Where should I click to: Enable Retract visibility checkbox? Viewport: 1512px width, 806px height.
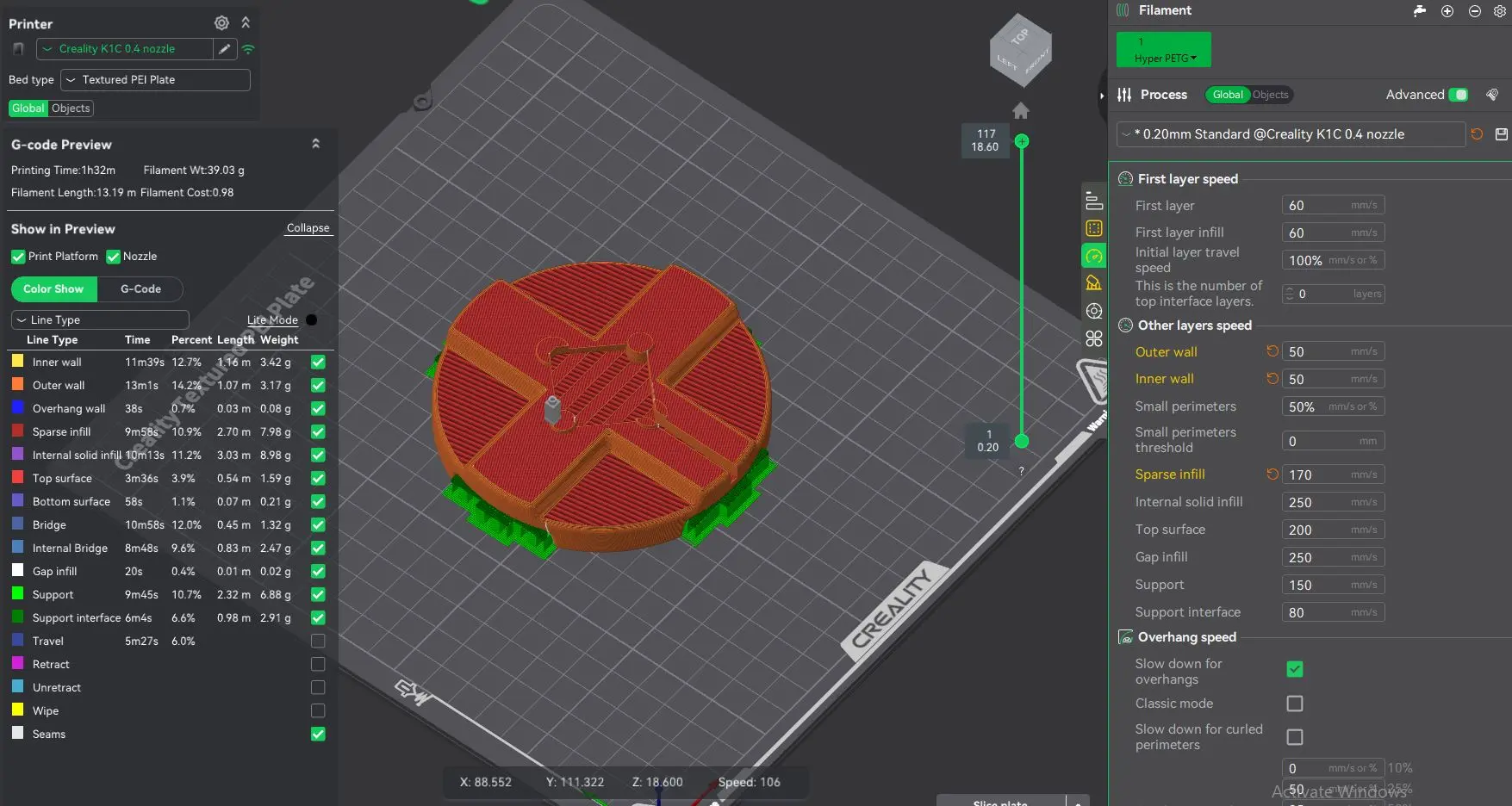[x=318, y=665]
